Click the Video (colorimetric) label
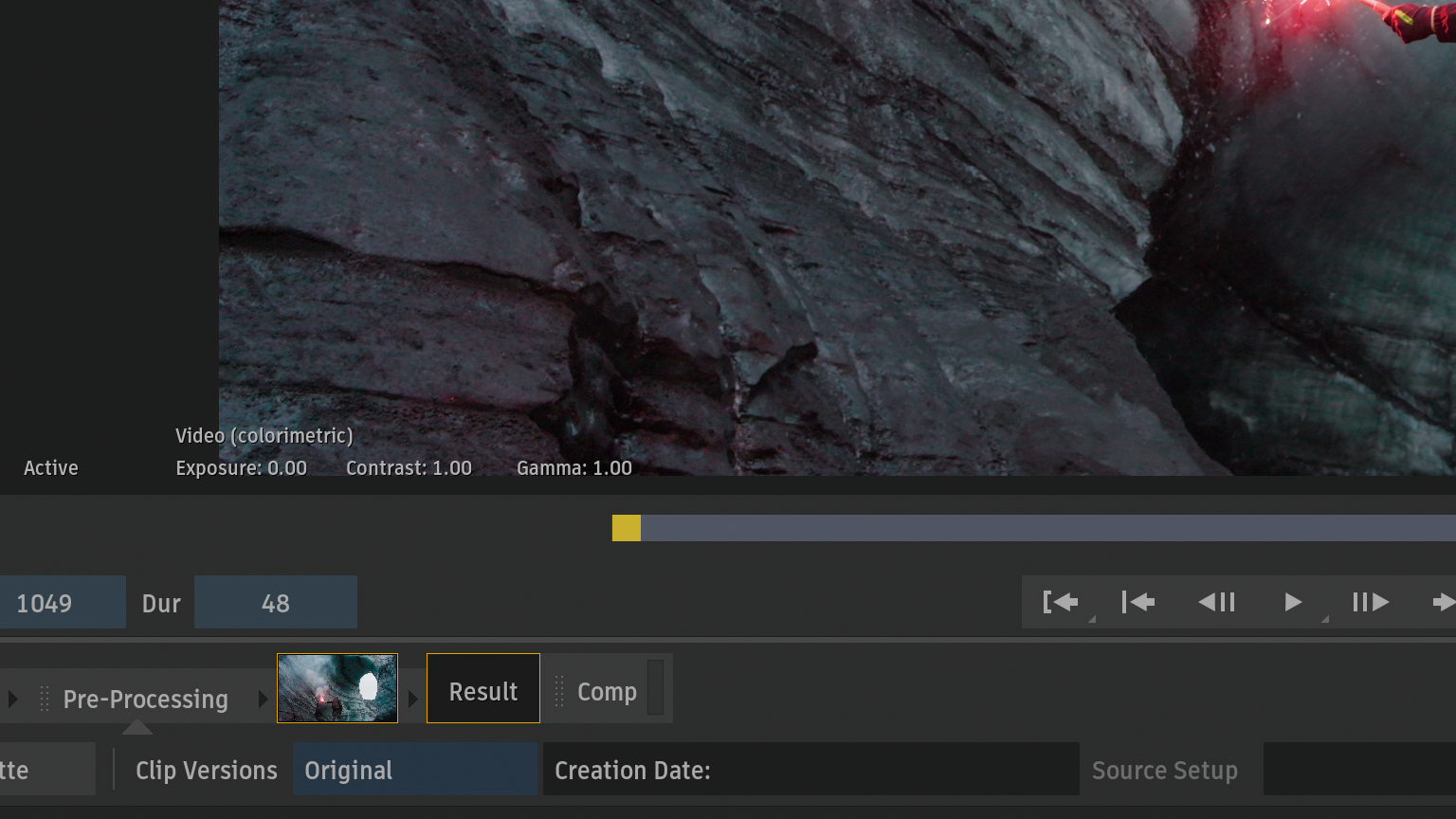The height and width of the screenshot is (819, 1456). click(x=264, y=436)
